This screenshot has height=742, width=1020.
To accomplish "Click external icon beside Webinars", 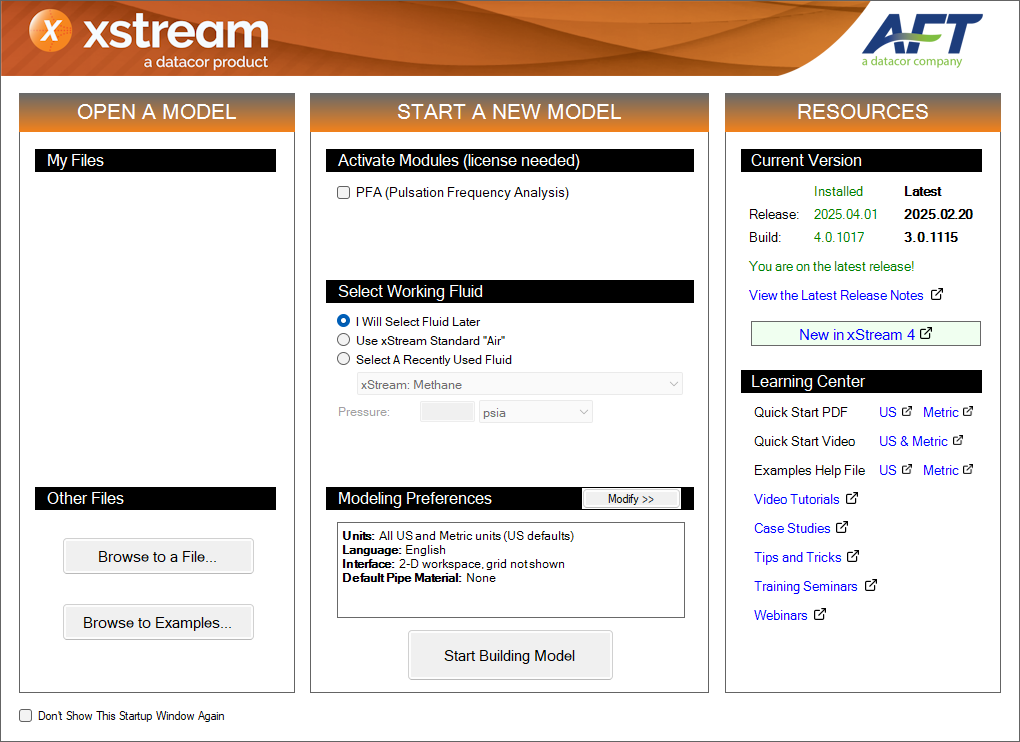I will pyautogui.click(x=820, y=614).
